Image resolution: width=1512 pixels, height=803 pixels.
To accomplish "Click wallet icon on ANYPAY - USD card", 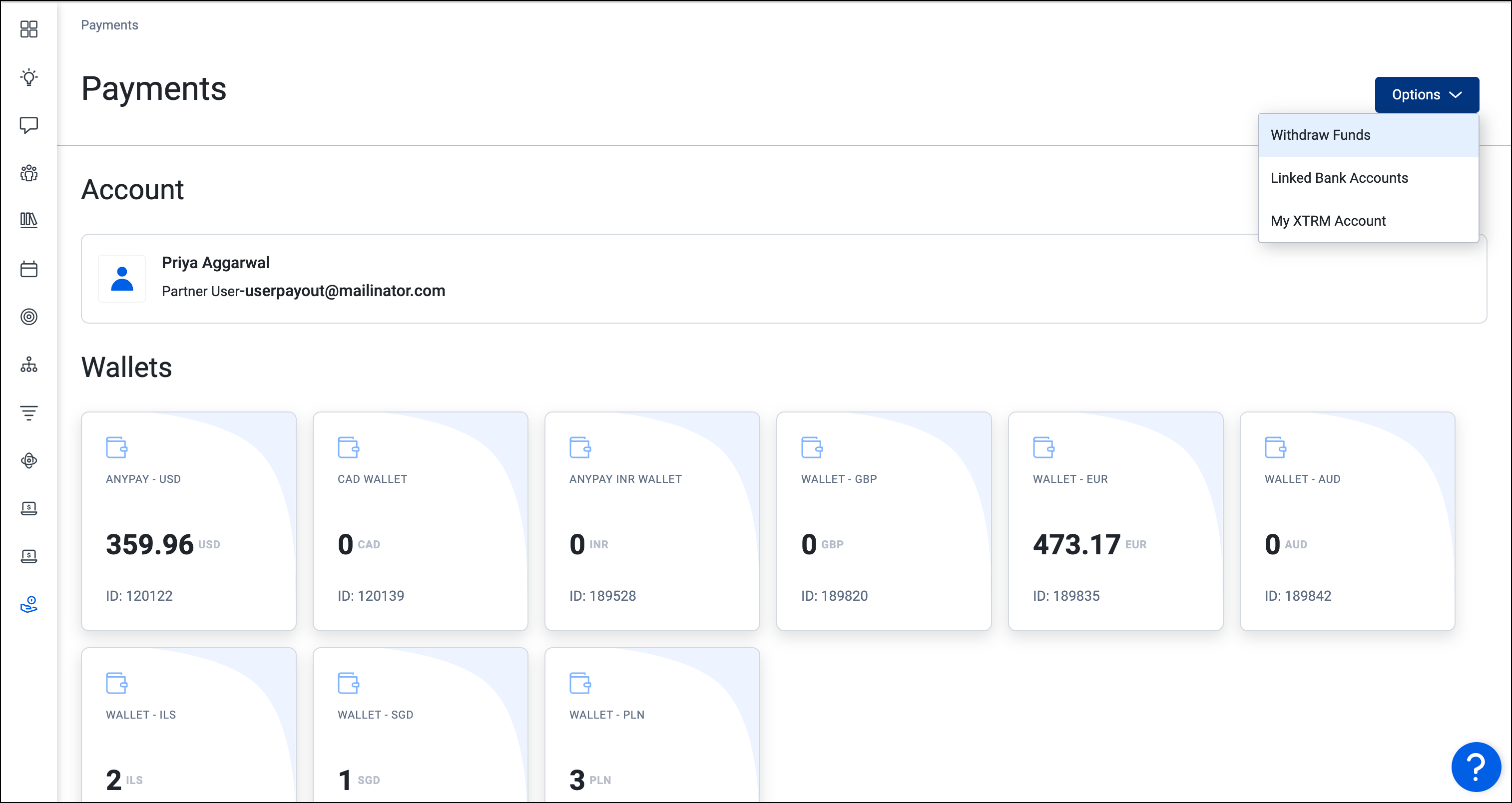I will point(117,447).
